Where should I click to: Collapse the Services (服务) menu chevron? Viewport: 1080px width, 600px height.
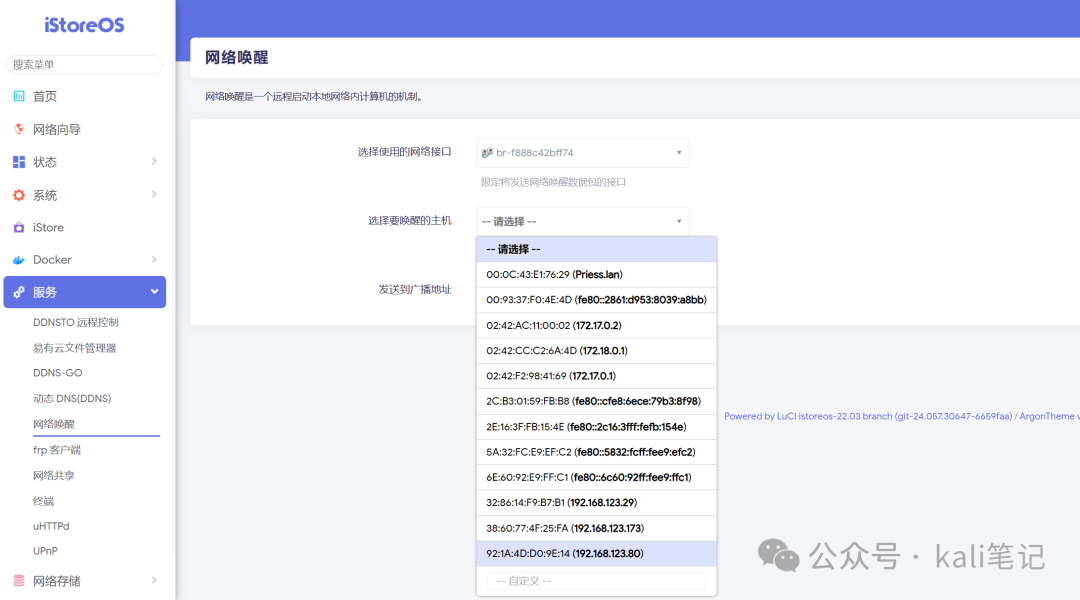tap(154, 292)
